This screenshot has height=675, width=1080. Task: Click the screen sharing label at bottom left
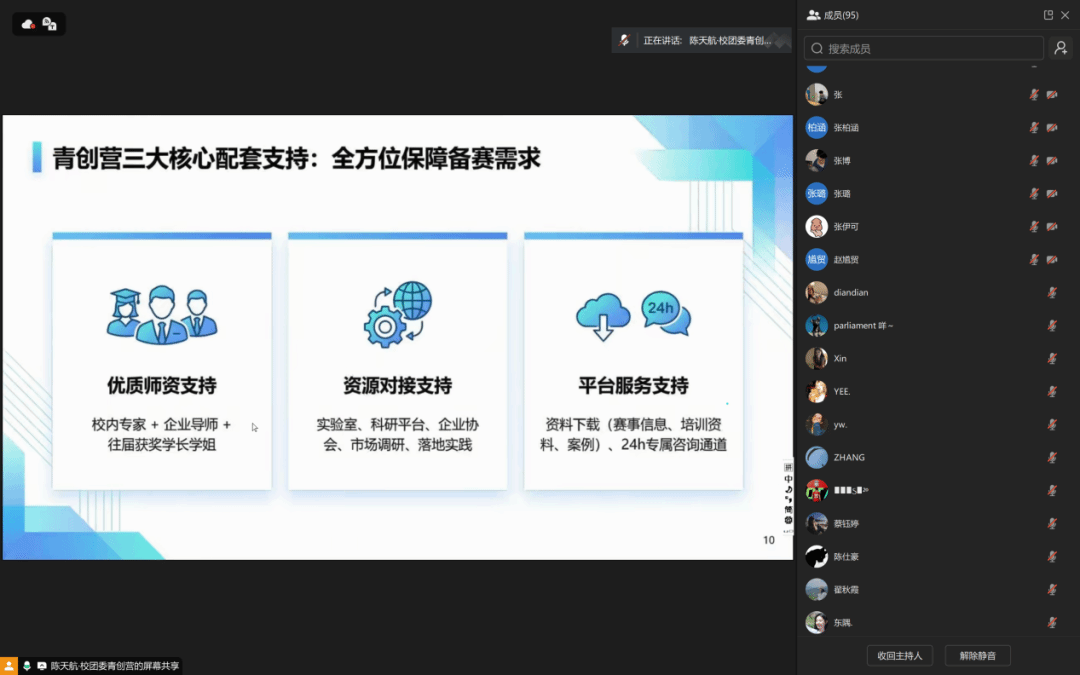(114, 666)
